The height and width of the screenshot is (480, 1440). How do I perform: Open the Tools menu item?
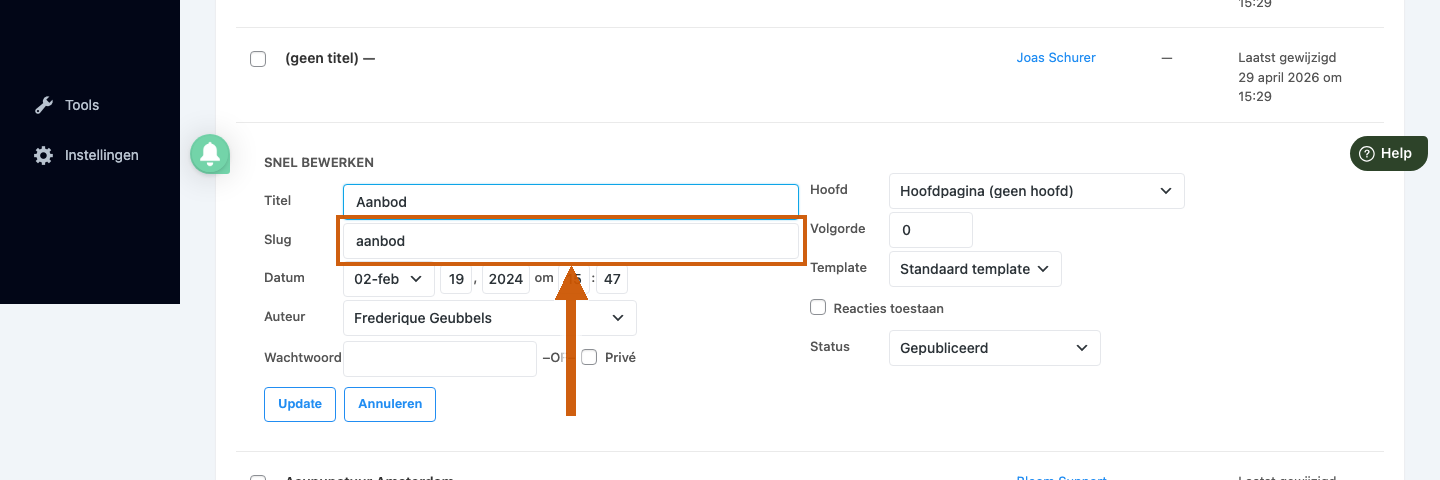click(x=82, y=105)
